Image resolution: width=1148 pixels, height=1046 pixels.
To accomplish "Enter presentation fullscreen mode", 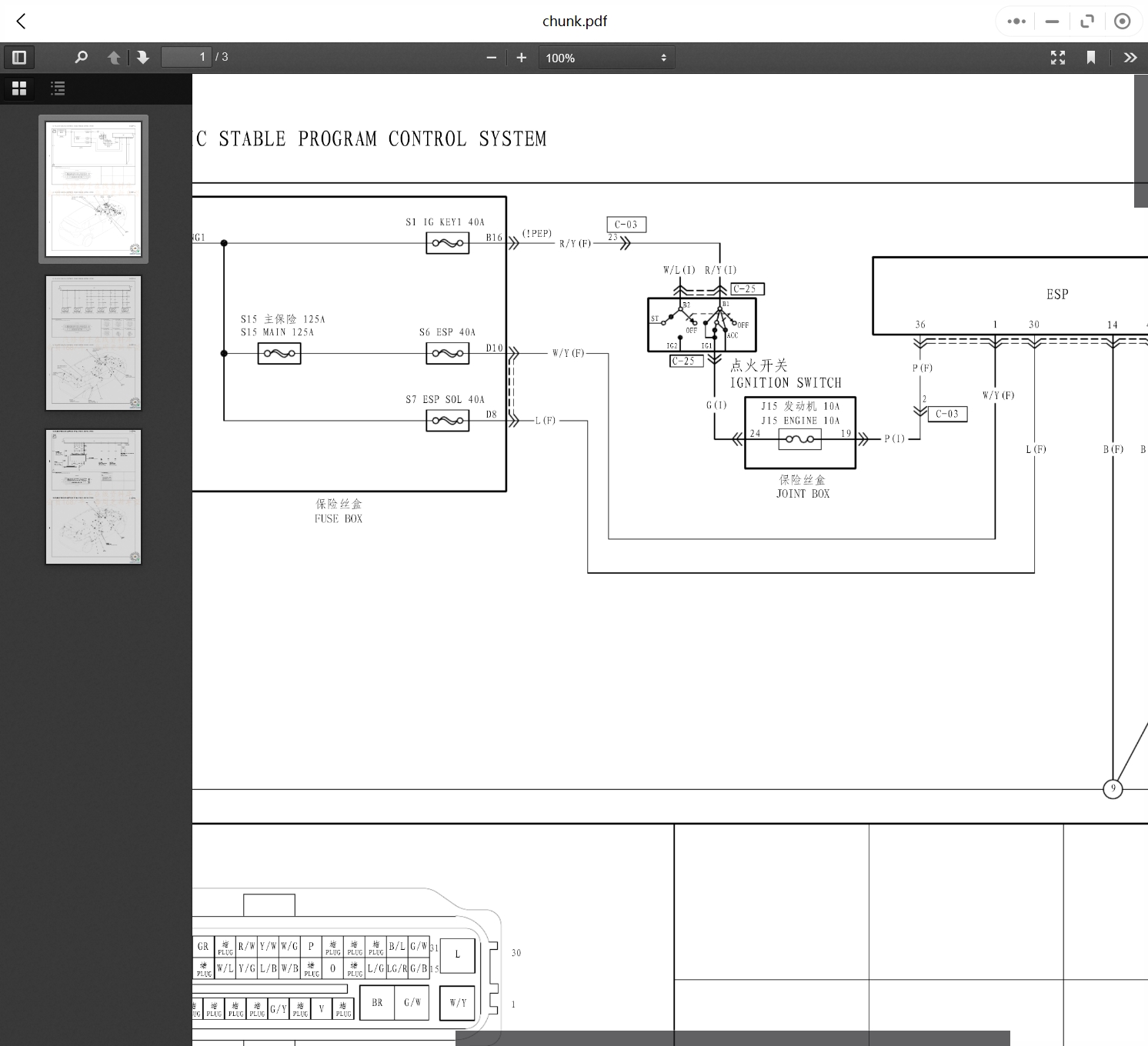I will [x=1058, y=58].
